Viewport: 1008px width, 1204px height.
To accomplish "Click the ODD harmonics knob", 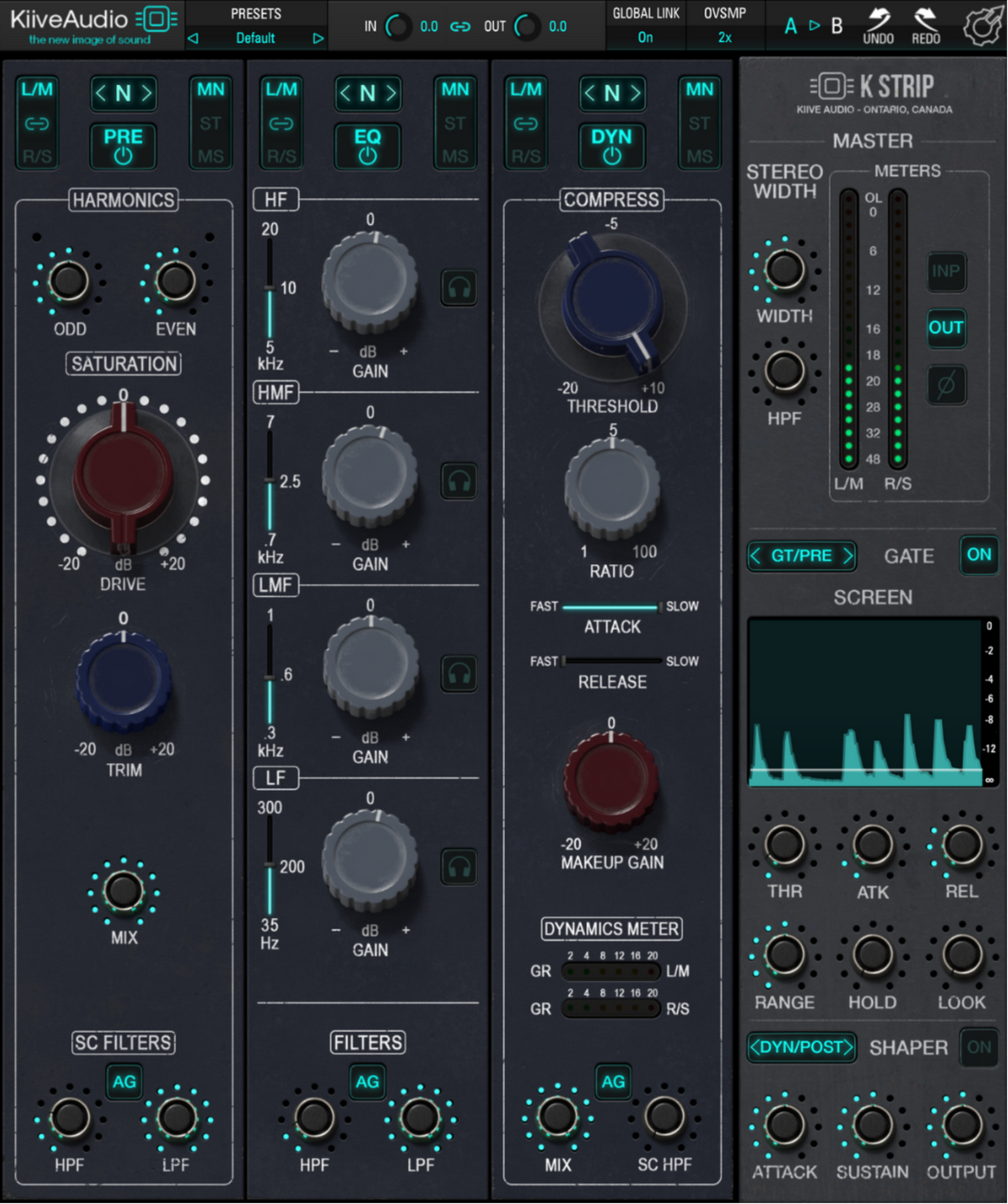I will point(68,280).
